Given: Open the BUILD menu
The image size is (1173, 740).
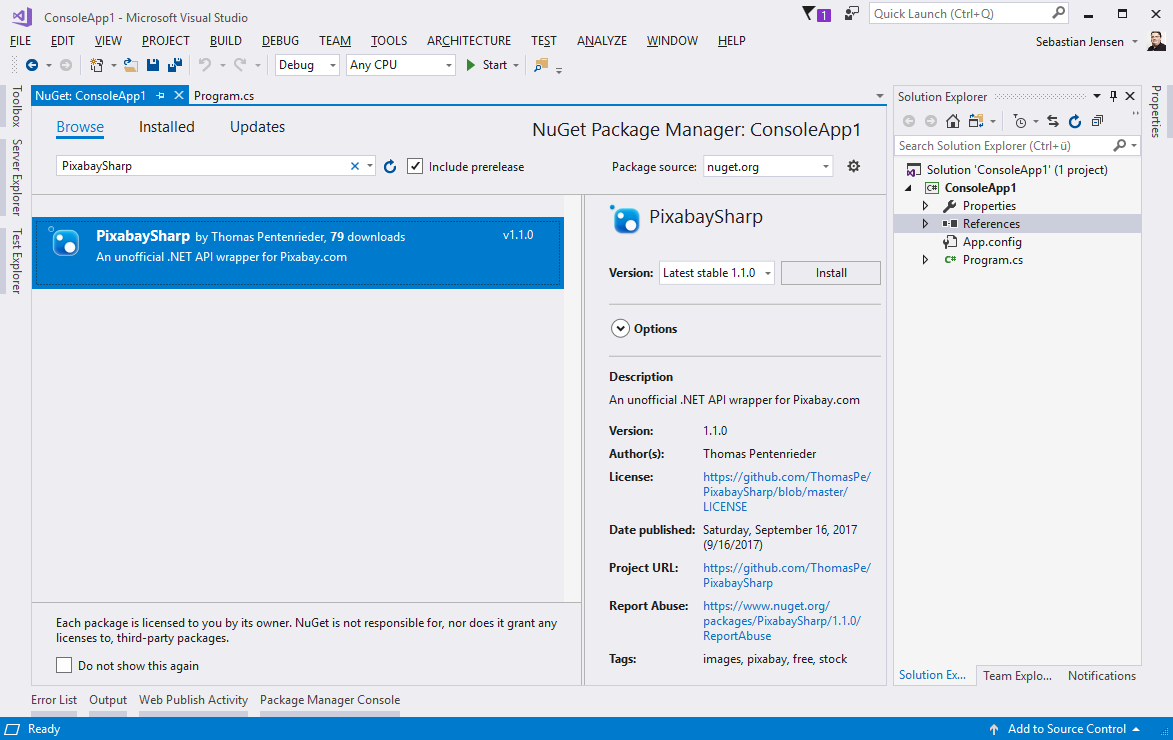Looking at the screenshot, I should (x=225, y=41).
